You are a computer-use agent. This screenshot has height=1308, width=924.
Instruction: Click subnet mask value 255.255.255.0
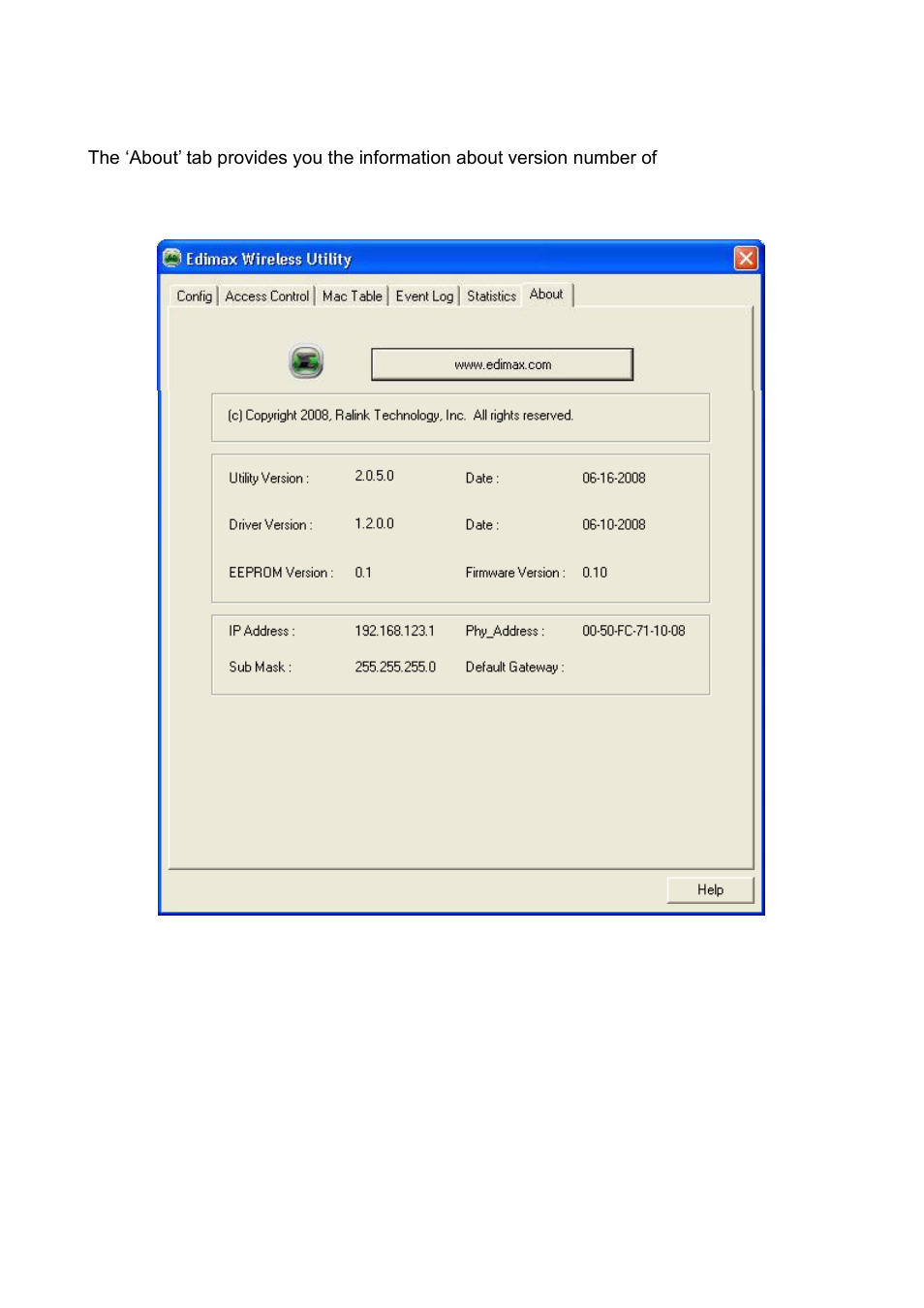[395, 667]
